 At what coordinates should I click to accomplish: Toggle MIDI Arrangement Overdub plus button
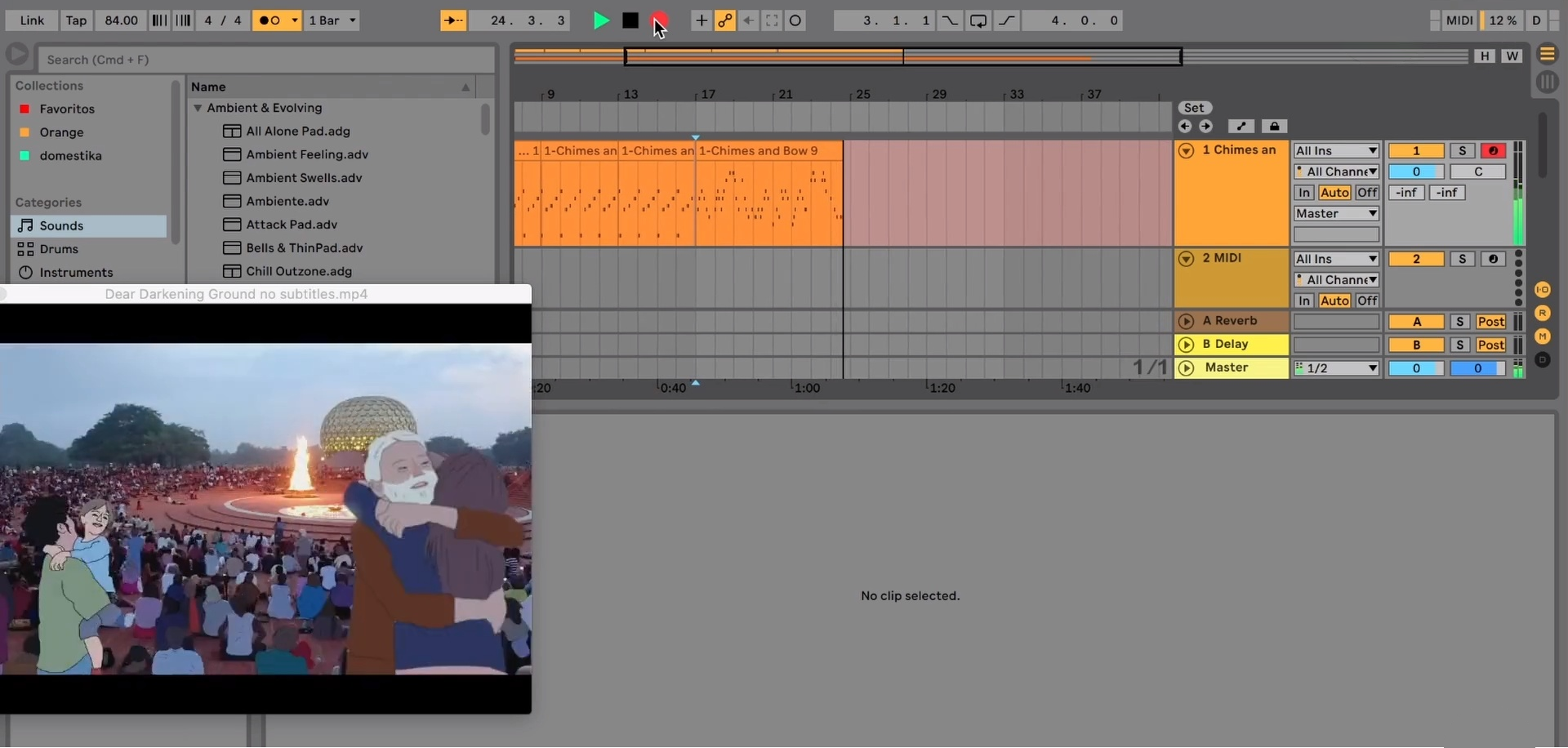(701, 20)
